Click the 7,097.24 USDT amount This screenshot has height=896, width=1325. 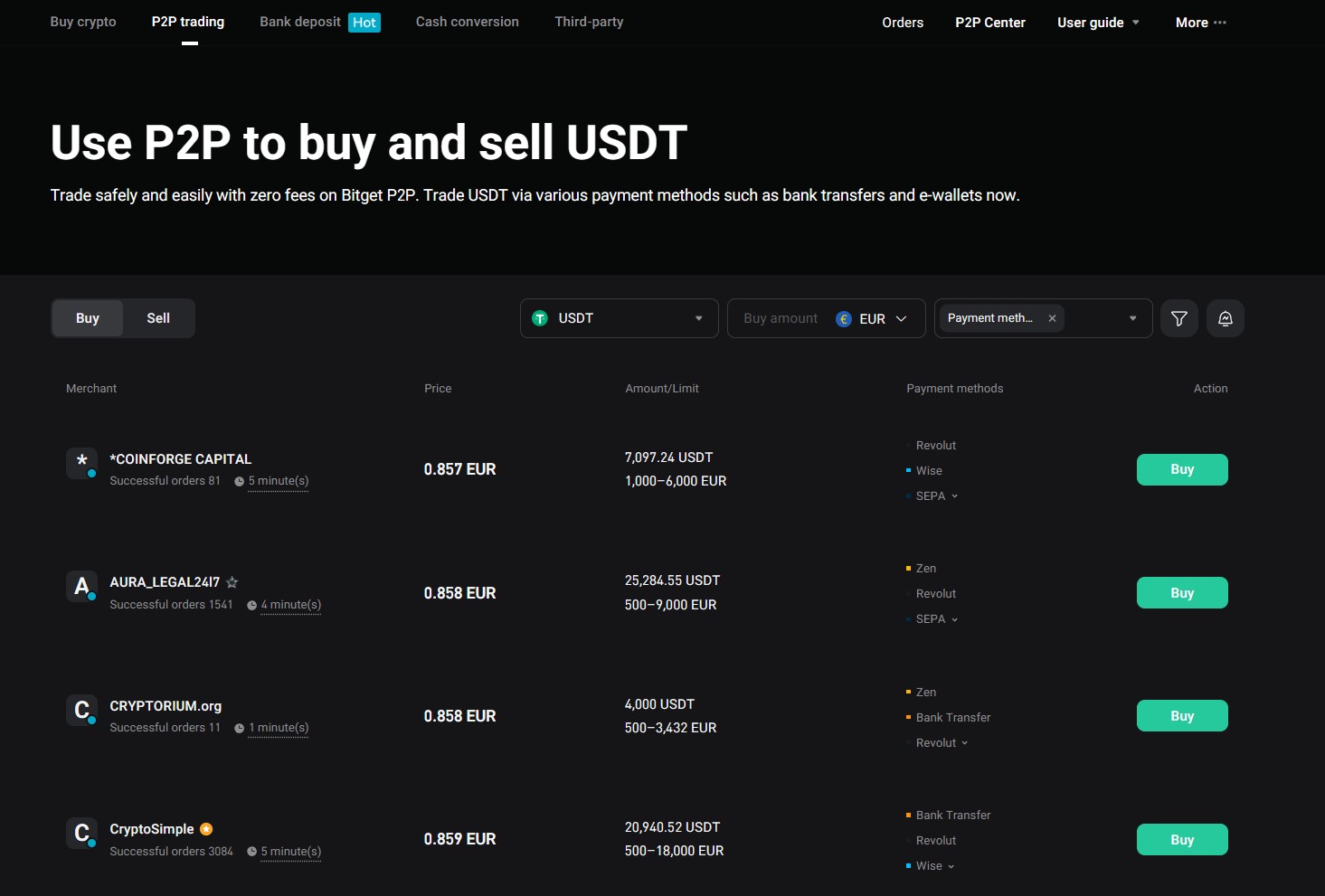pos(669,457)
